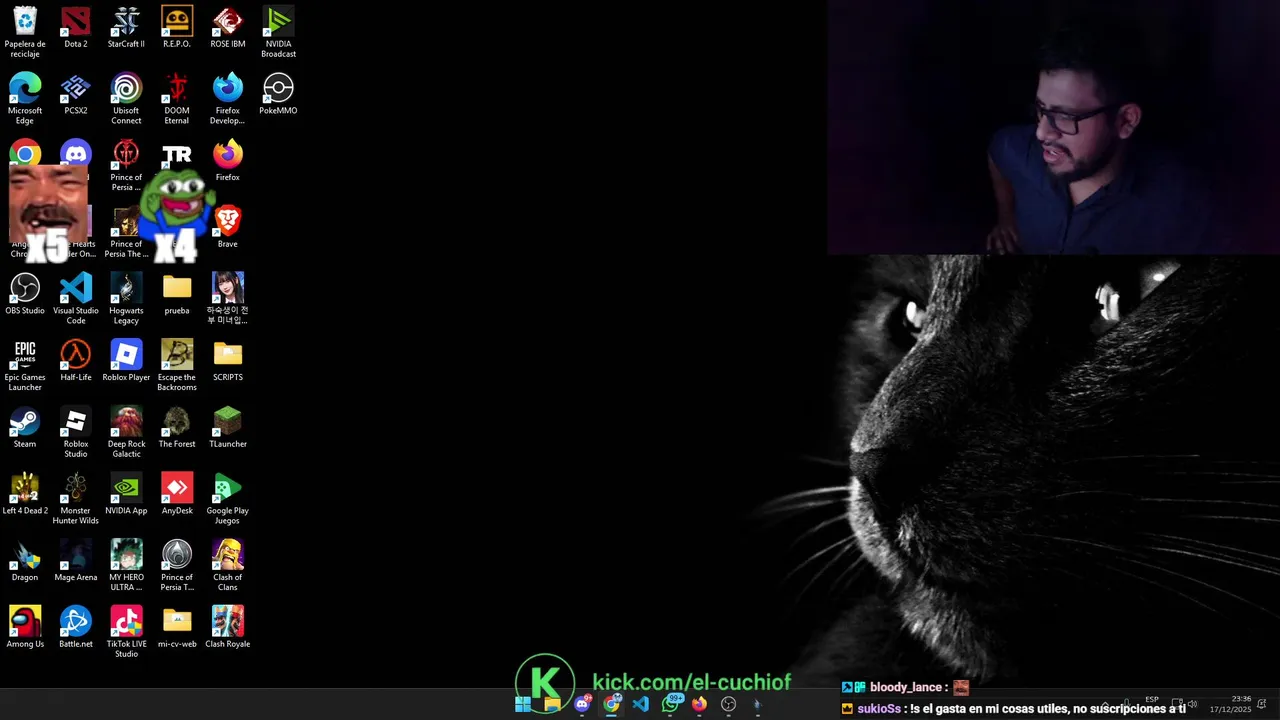
Task: Click the WhatsApp taskbar icon
Action: pos(670,704)
